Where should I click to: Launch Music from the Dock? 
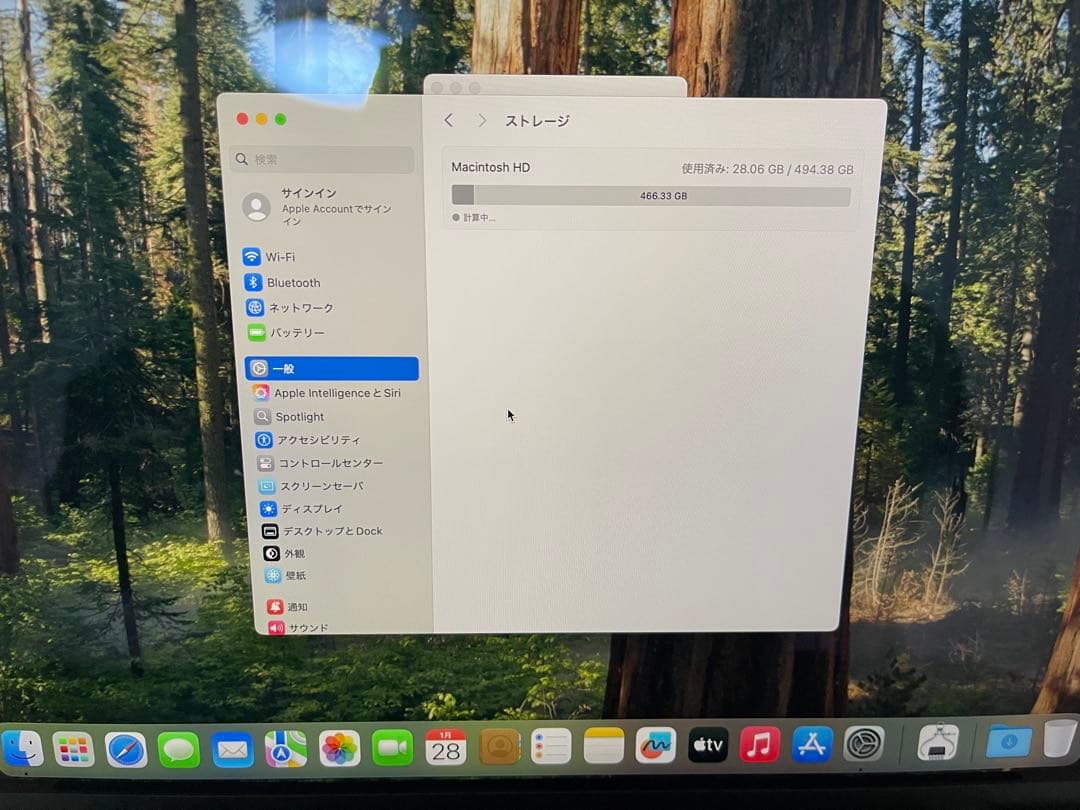click(759, 745)
